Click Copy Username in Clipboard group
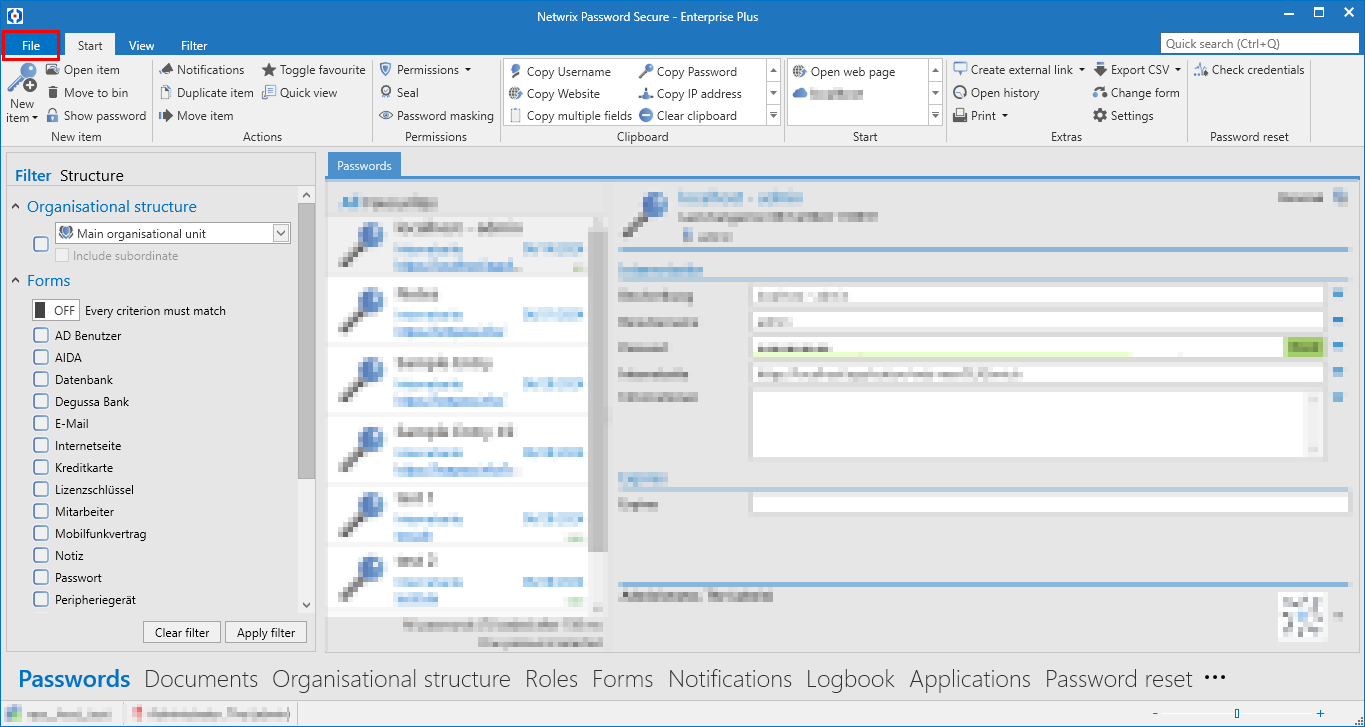Image resolution: width=1365 pixels, height=727 pixels. [560, 72]
